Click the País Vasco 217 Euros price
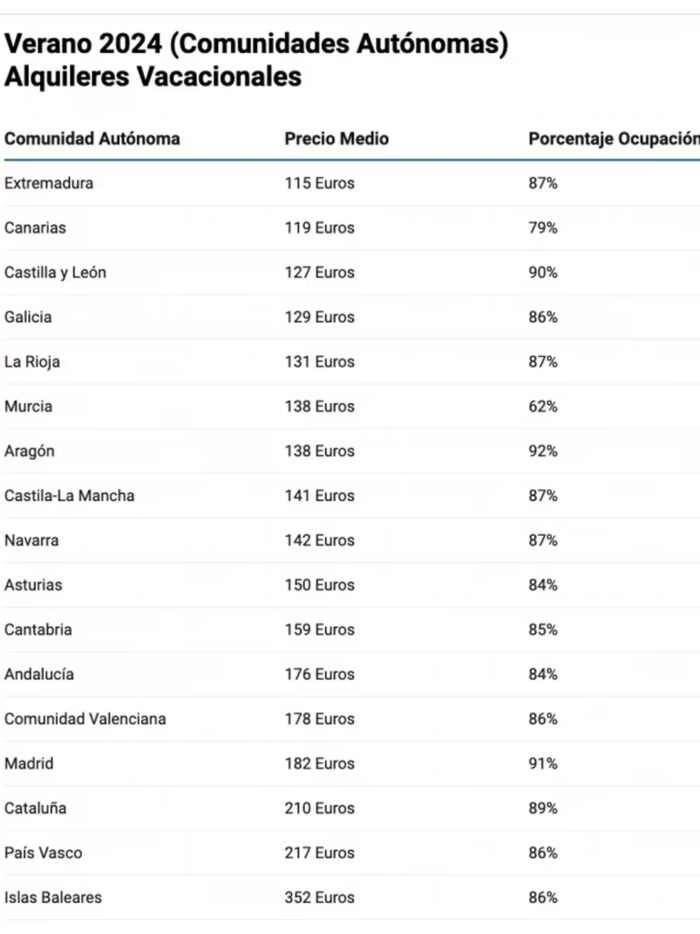Screen dimensions: 700x934 point(319,853)
